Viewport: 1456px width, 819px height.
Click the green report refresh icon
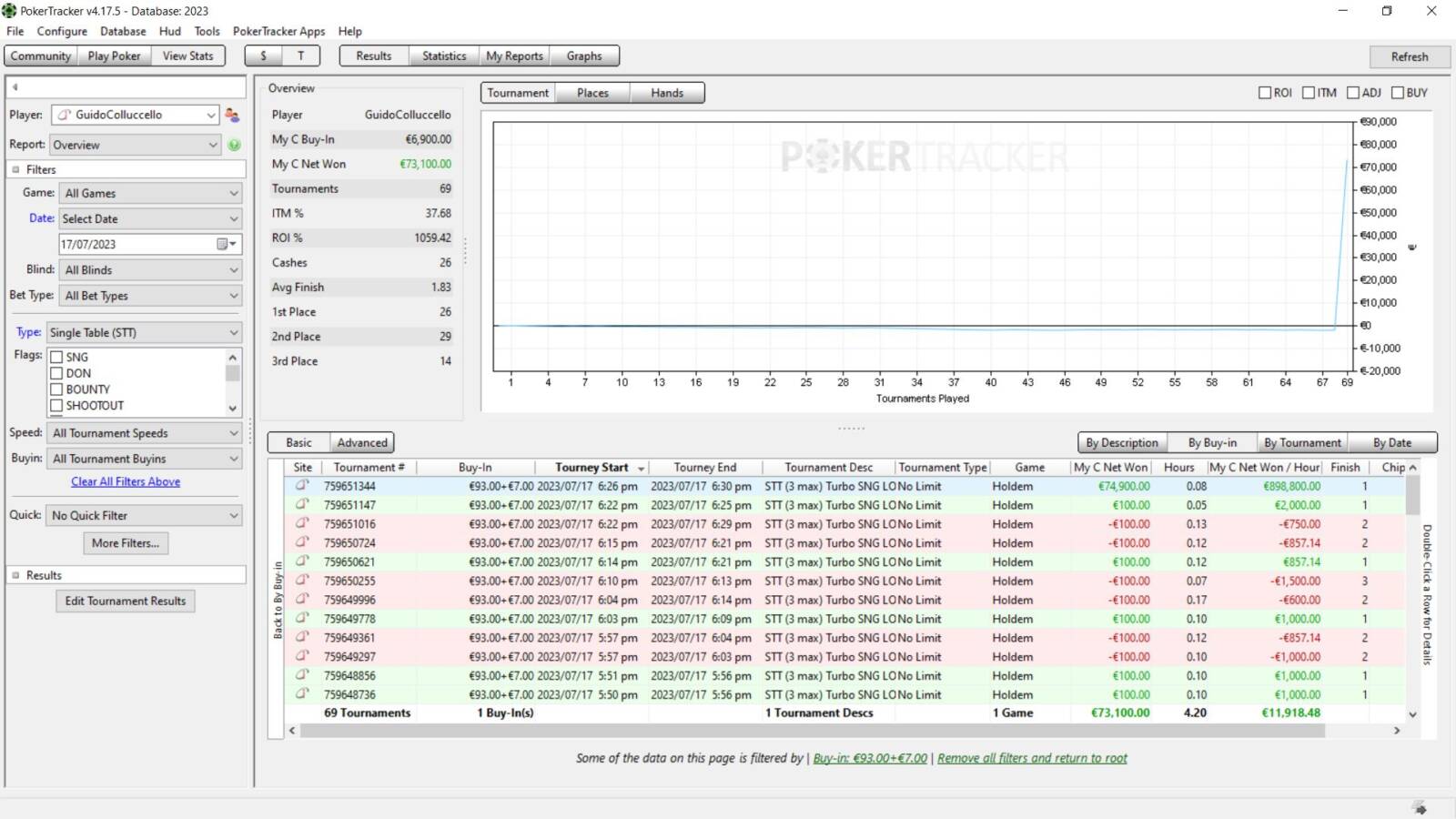coord(234,145)
